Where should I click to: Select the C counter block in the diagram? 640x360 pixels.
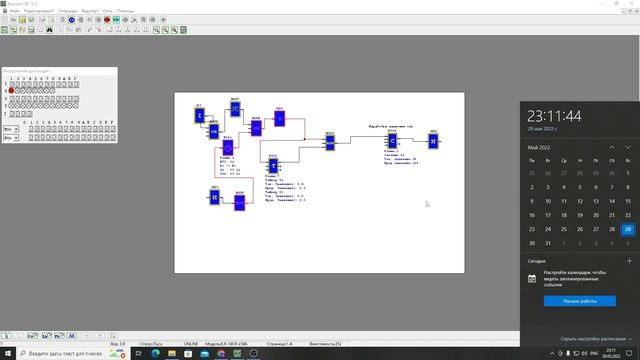tap(392, 141)
